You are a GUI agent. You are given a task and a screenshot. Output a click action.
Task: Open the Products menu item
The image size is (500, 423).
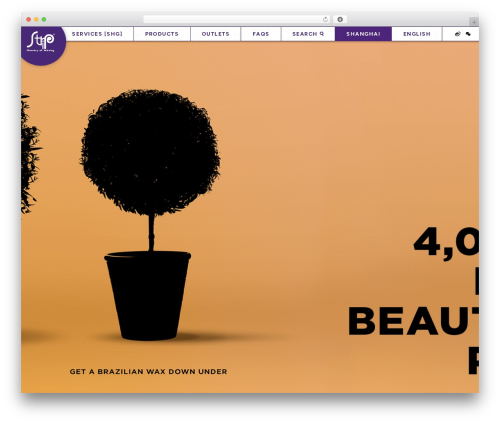[x=162, y=34]
